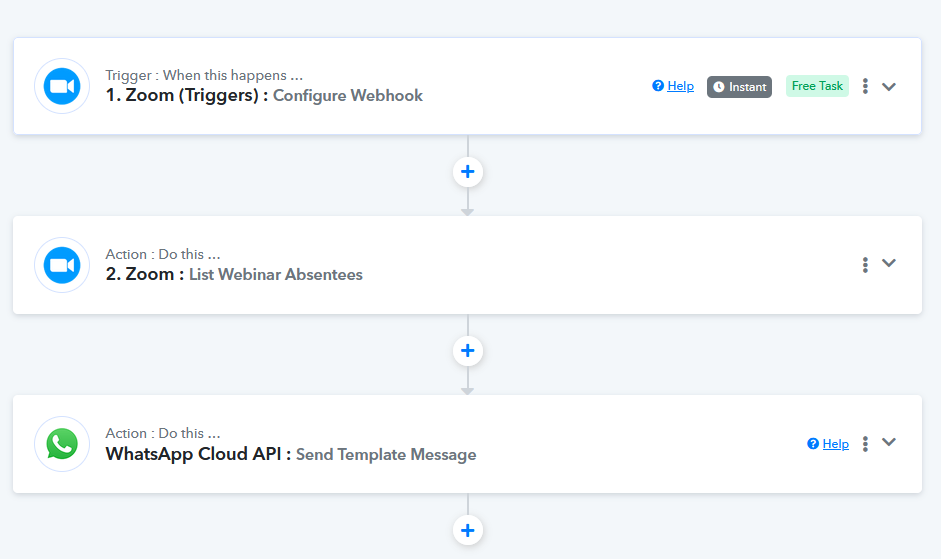Click the Zoom icon in trigger step

[62, 86]
